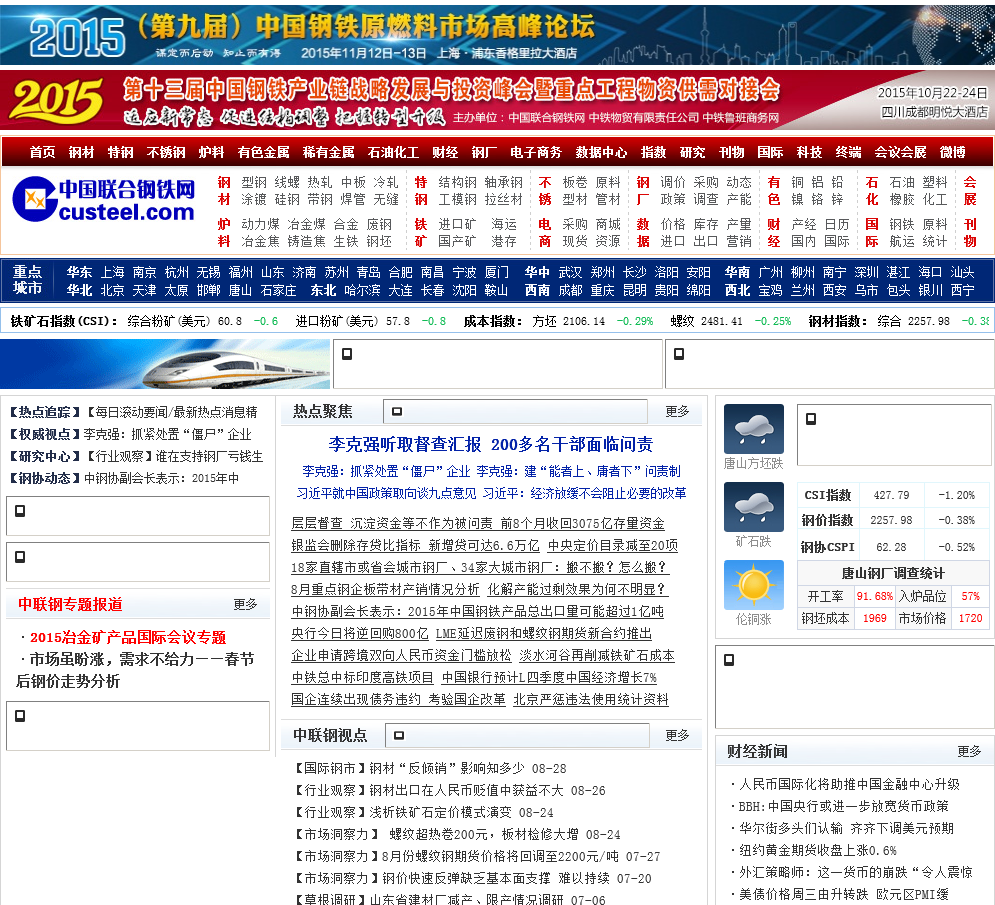Open 市场呈盼涨,需求不给力 analysis link
The width and height of the screenshot is (995, 905).
click(x=135, y=670)
